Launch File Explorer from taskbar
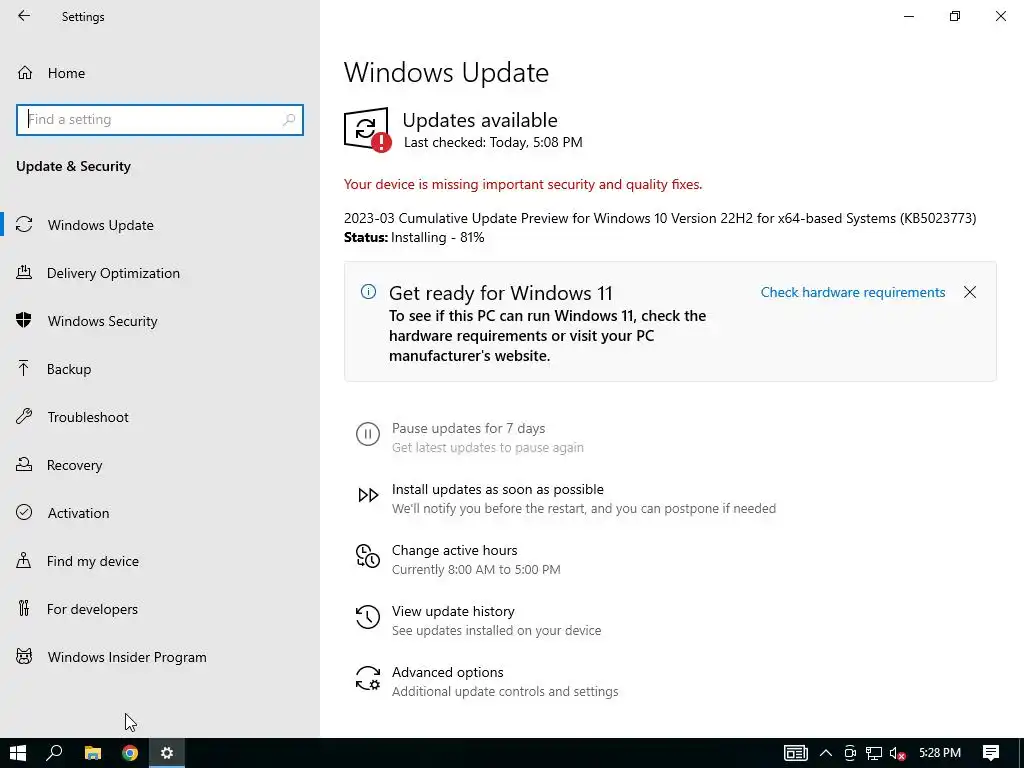 93,753
